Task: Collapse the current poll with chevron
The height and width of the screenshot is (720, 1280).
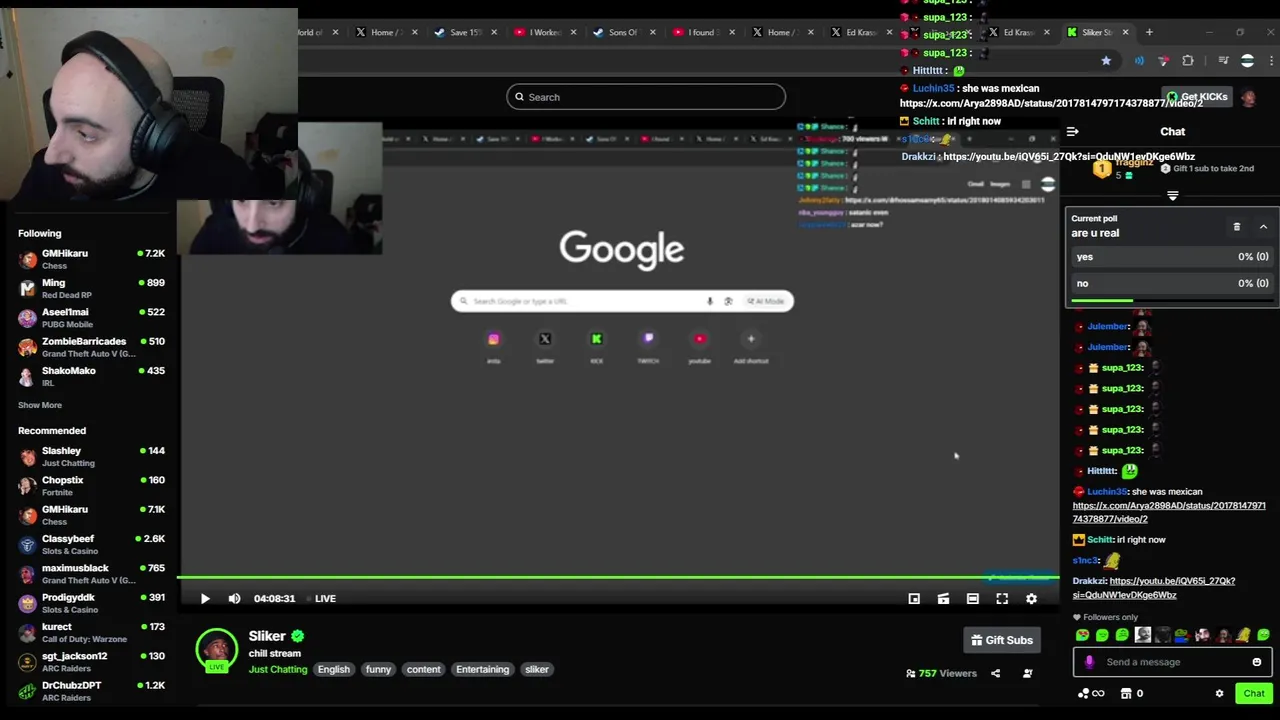Action: tap(1263, 227)
